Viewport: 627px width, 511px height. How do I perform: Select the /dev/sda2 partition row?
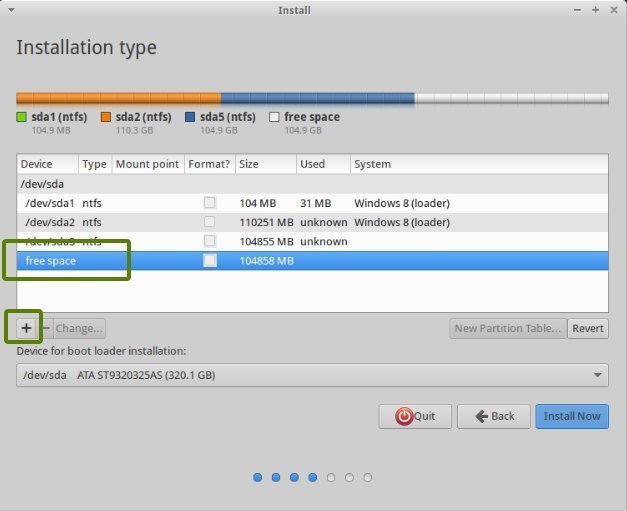pos(312,222)
